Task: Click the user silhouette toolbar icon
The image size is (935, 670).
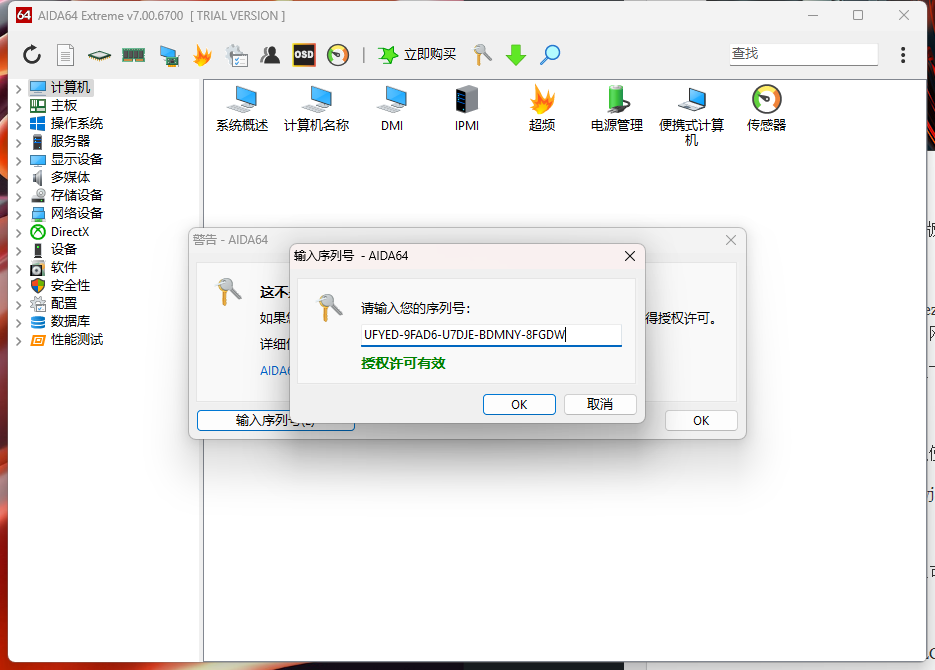Action: (270, 55)
